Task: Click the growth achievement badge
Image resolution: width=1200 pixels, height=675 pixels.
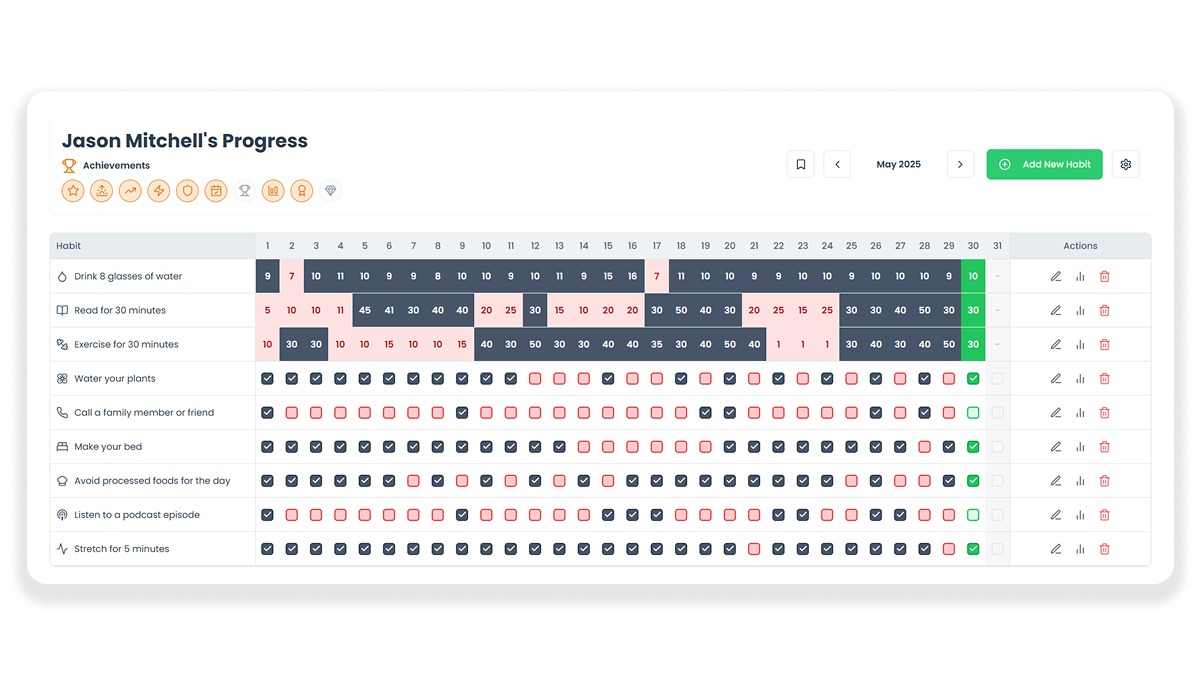Action: pos(101,190)
